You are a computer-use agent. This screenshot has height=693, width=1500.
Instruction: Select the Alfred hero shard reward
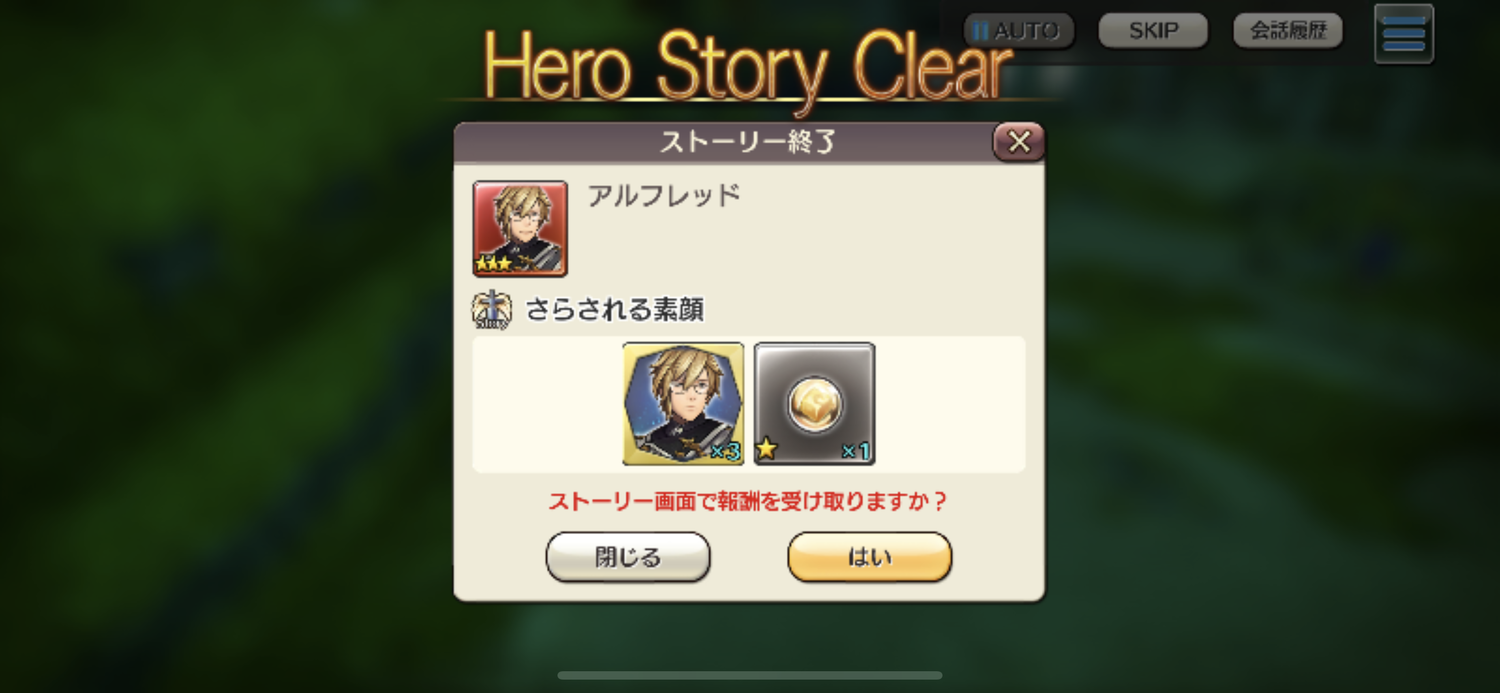click(683, 404)
